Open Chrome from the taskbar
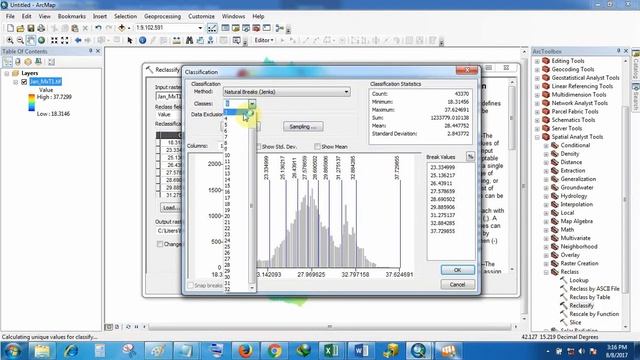Viewport: 640px width, 360px height. click(x=274, y=351)
